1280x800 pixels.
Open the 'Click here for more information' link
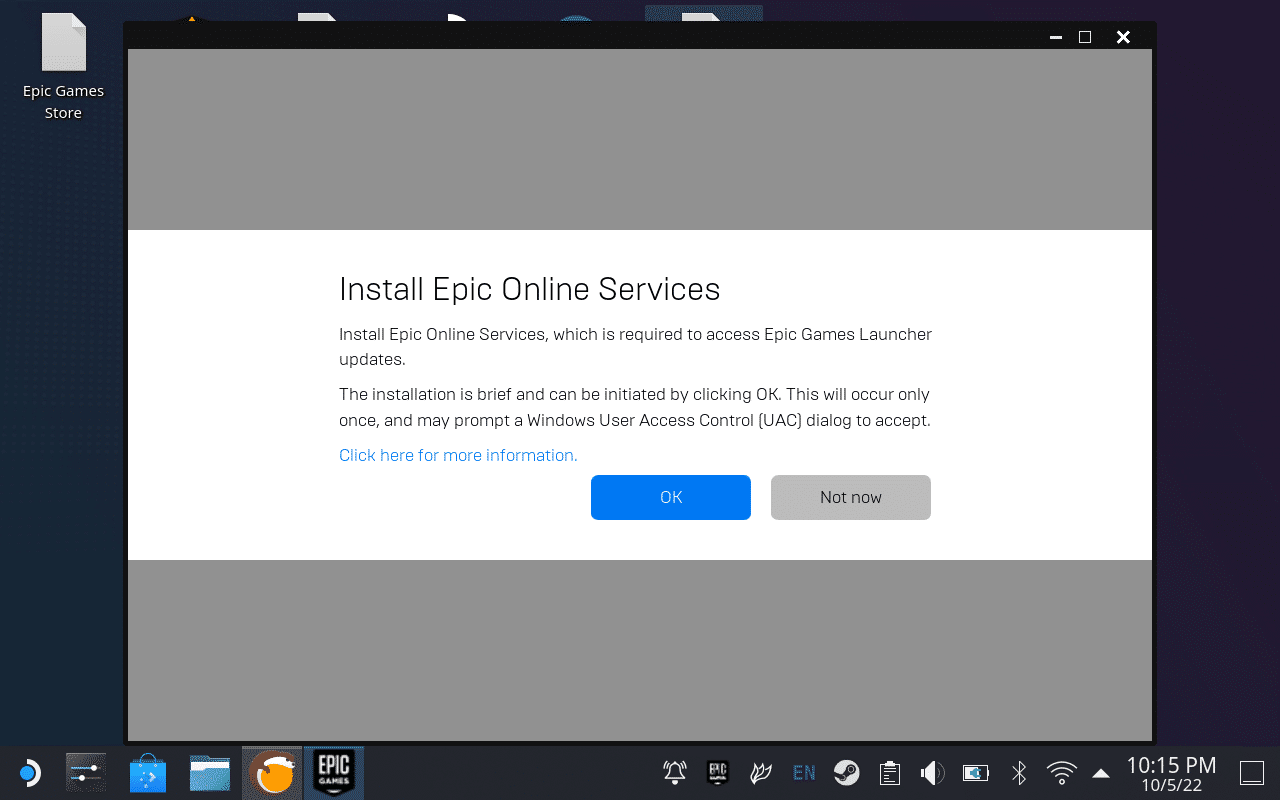pyautogui.click(x=458, y=455)
